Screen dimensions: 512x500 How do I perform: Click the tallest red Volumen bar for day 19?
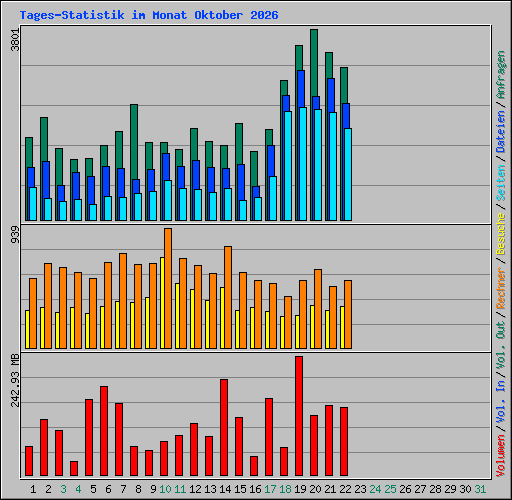(x=299, y=416)
